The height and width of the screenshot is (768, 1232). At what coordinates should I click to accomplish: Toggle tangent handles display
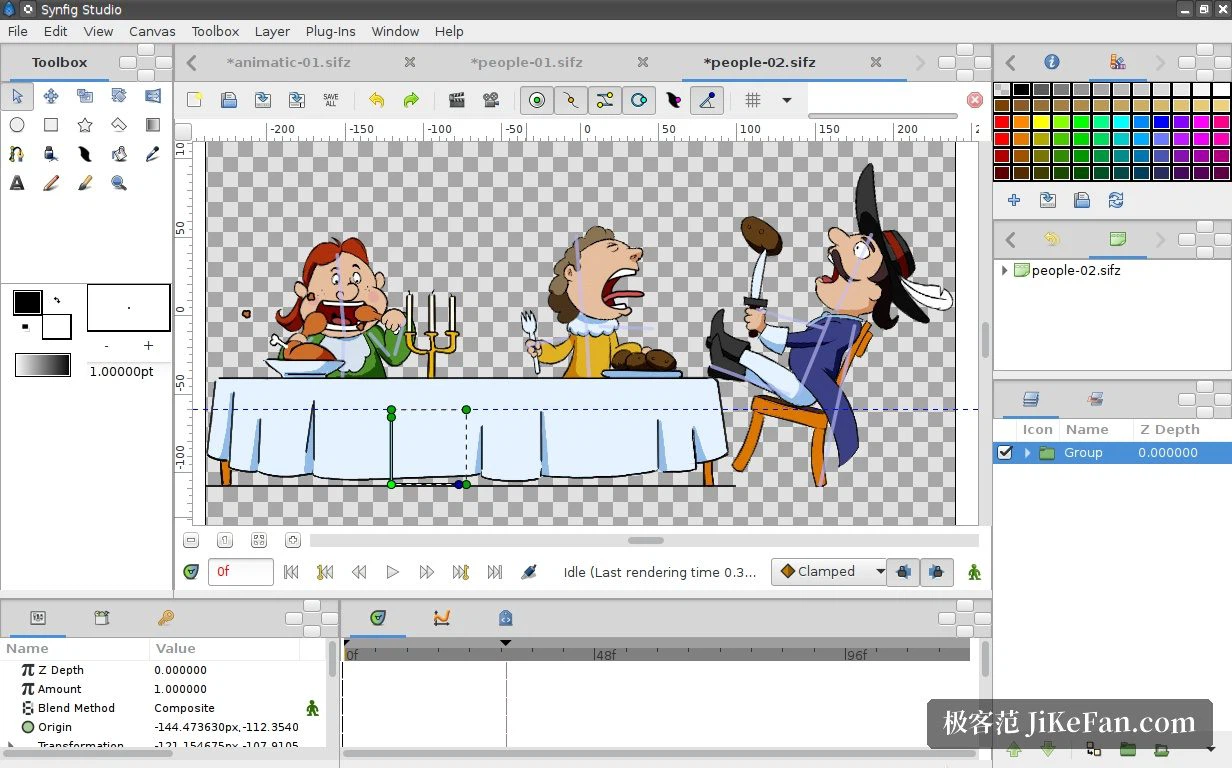(605, 100)
